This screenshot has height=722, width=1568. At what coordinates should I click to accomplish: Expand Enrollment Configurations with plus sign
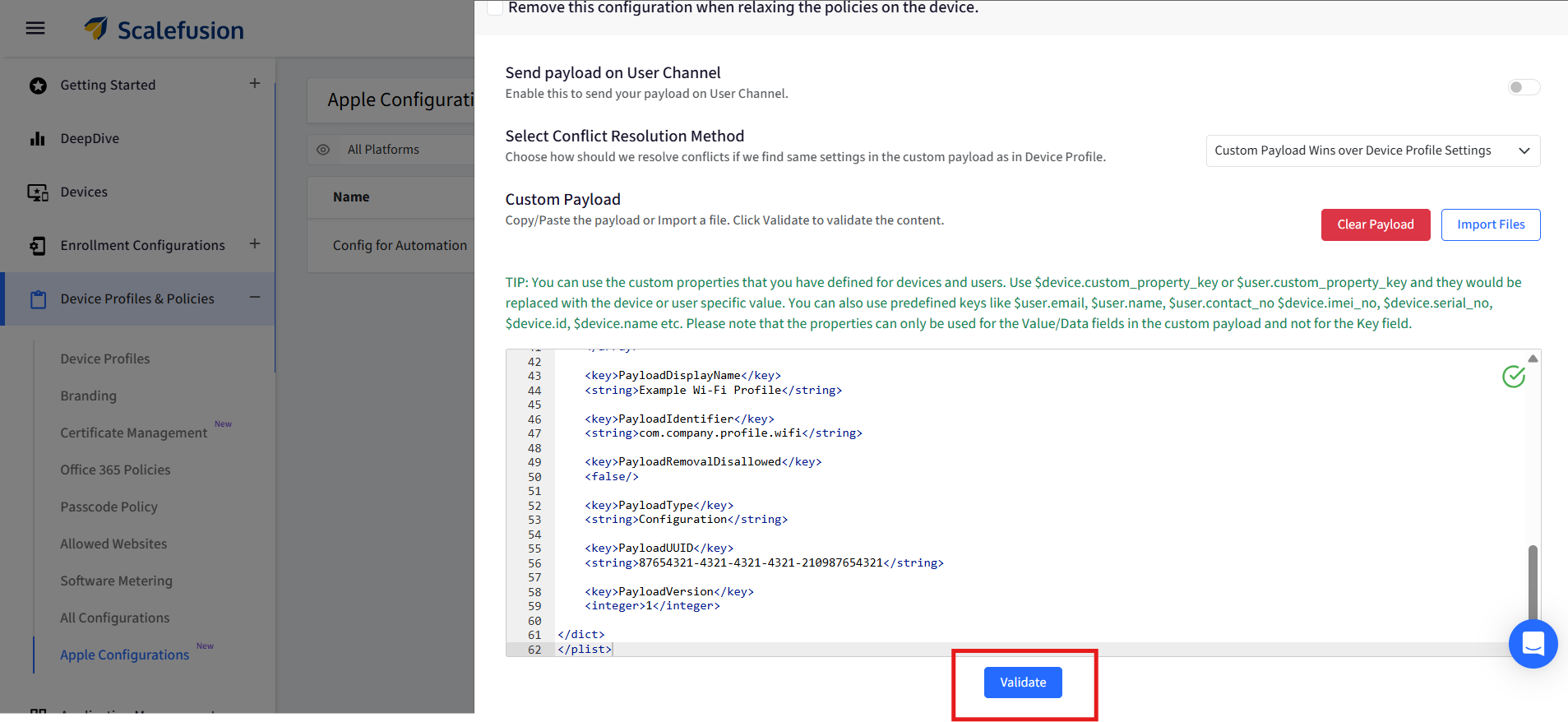tap(255, 244)
